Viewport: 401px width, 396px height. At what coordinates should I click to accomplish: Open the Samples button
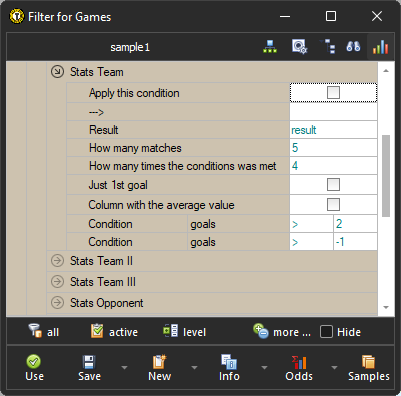(x=369, y=368)
